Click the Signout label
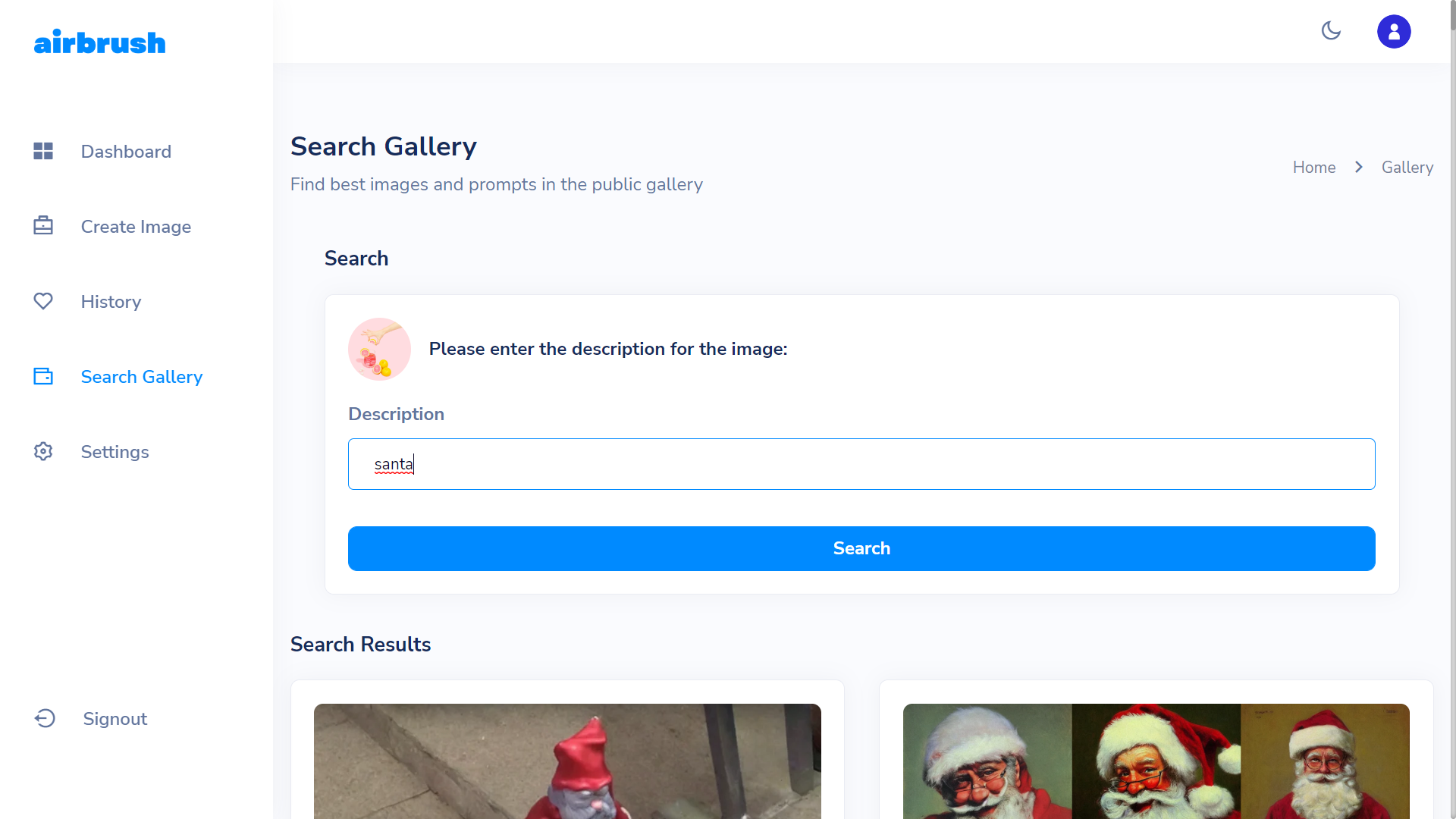Image resolution: width=1456 pixels, height=819 pixels. pos(115,719)
